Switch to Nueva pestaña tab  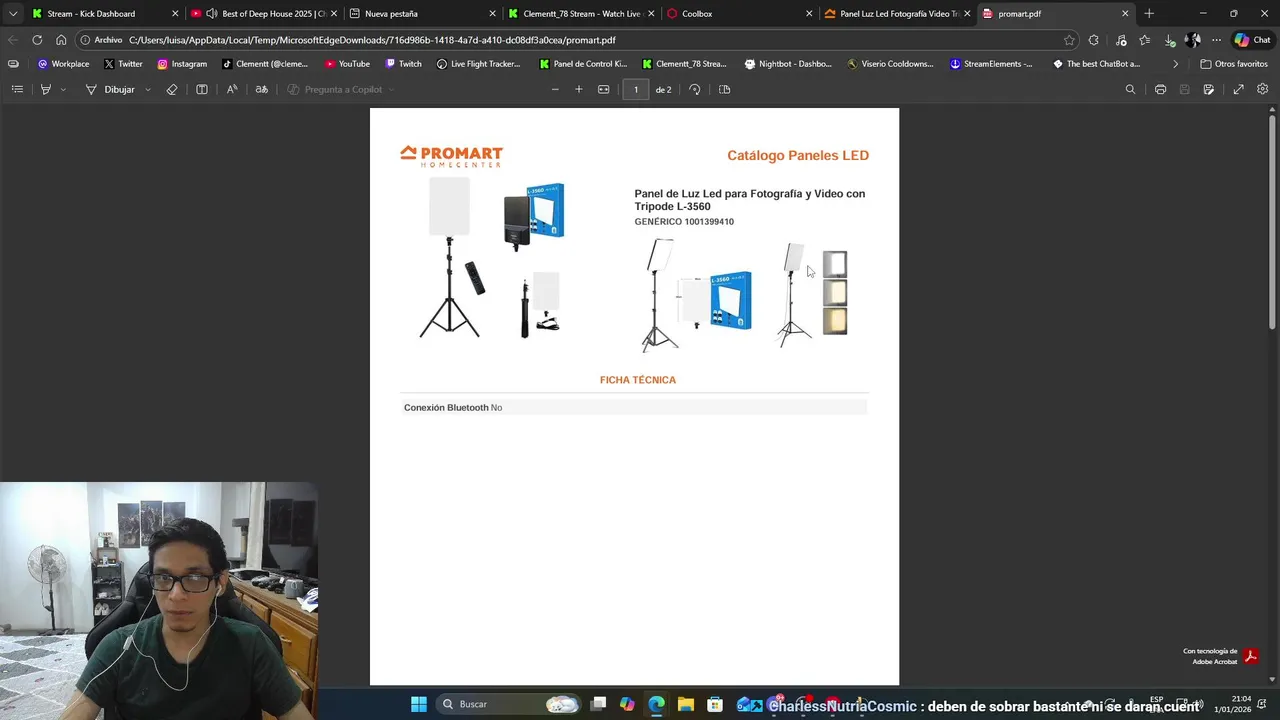(x=422, y=14)
